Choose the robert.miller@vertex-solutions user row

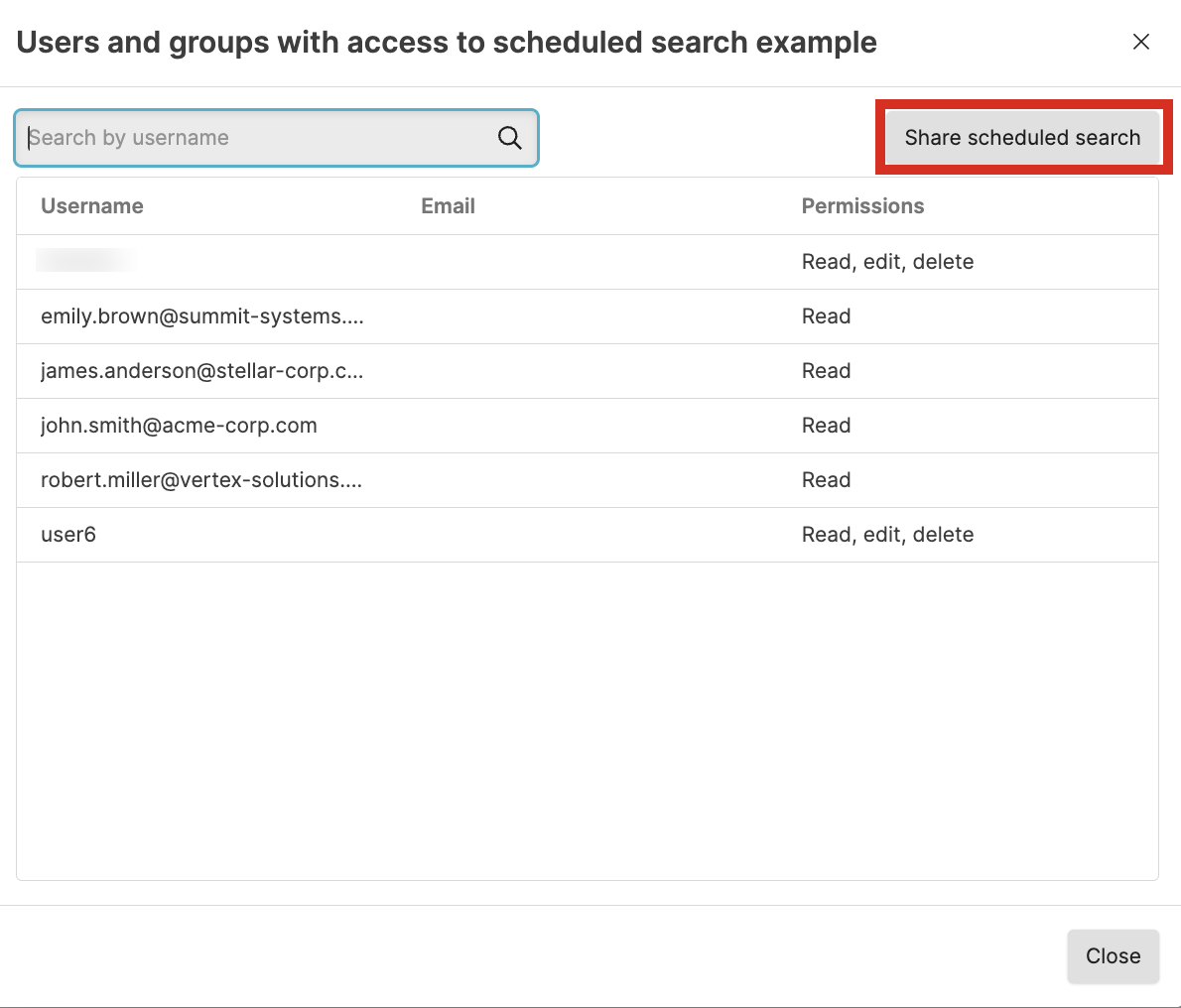coord(201,480)
